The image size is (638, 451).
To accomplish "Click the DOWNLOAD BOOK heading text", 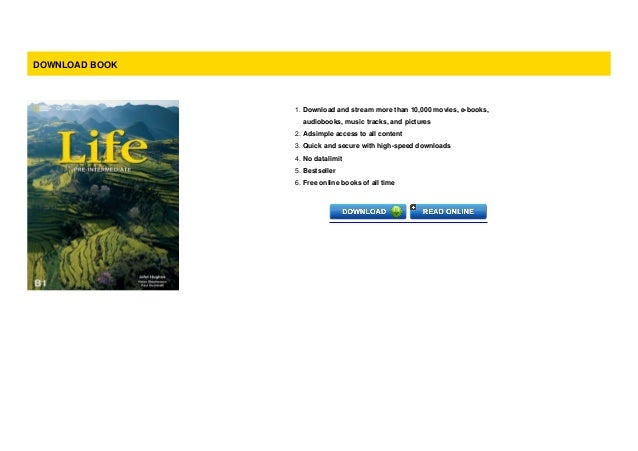I will tap(75, 65).
